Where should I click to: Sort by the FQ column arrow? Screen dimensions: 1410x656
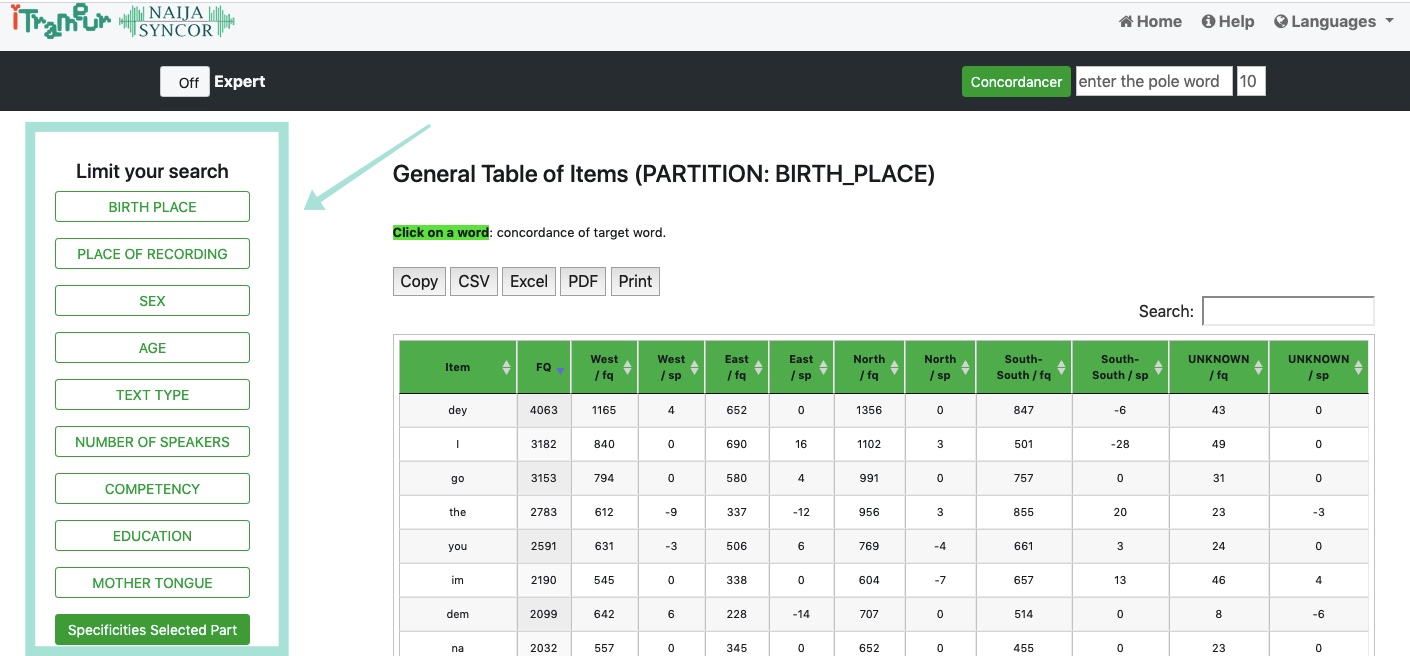[x=560, y=367]
